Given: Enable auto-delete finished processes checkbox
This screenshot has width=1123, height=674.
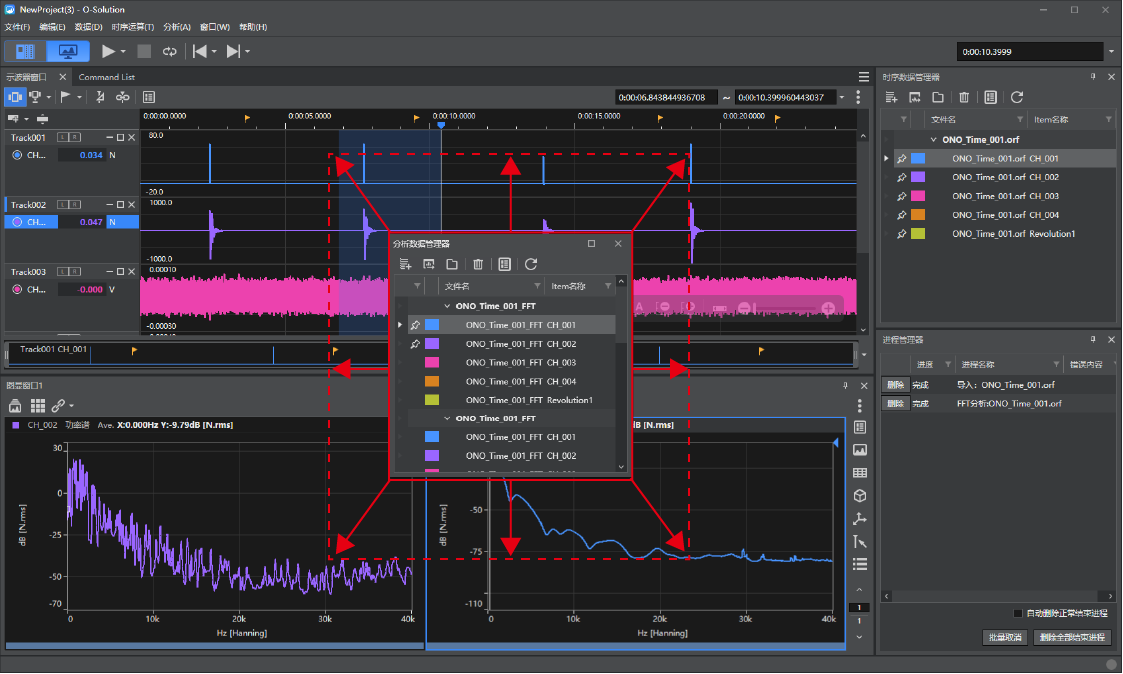Looking at the screenshot, I should (1018, 614).
